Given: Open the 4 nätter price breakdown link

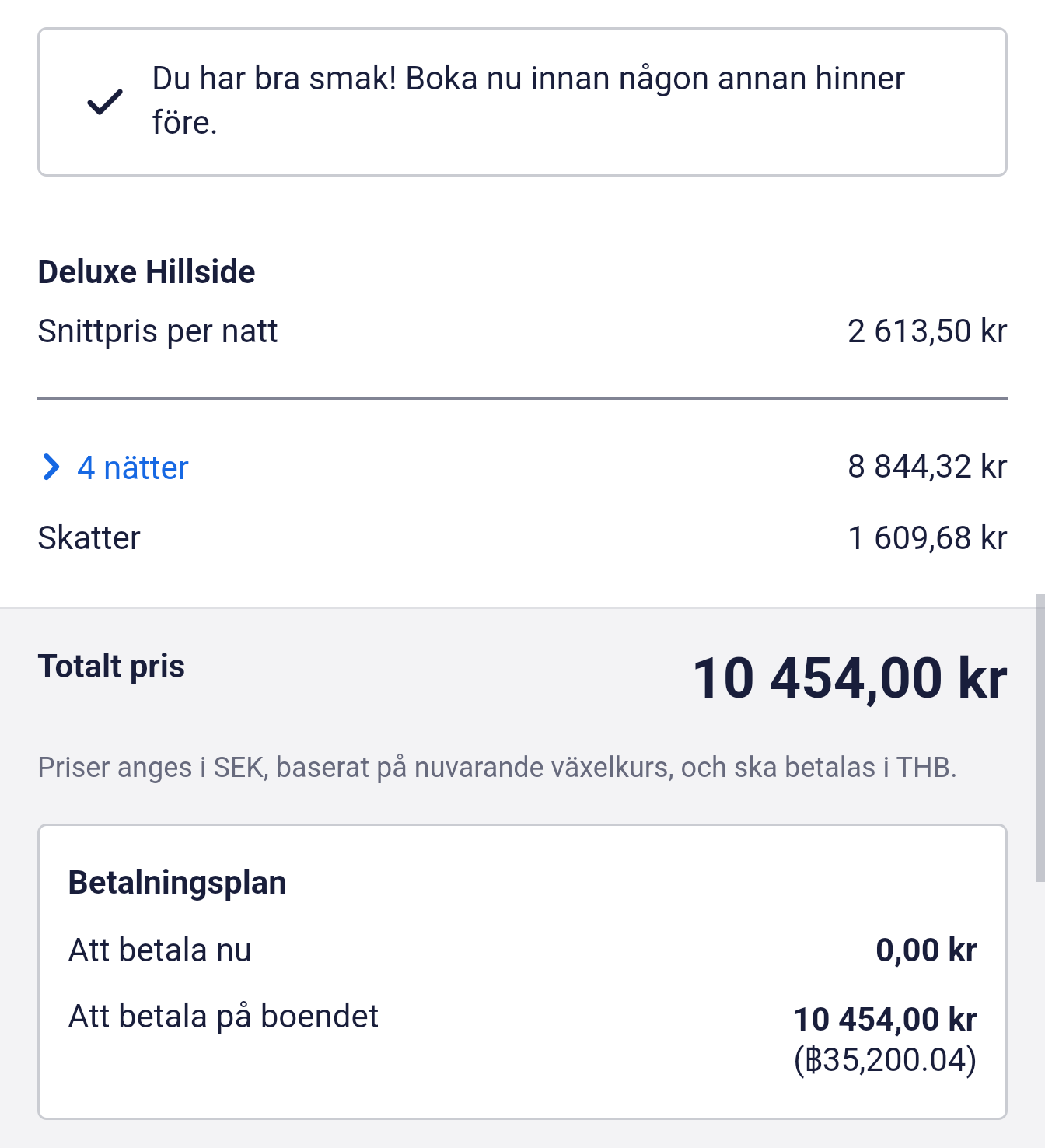Looking at the screenshot, I should pos(133,468).
